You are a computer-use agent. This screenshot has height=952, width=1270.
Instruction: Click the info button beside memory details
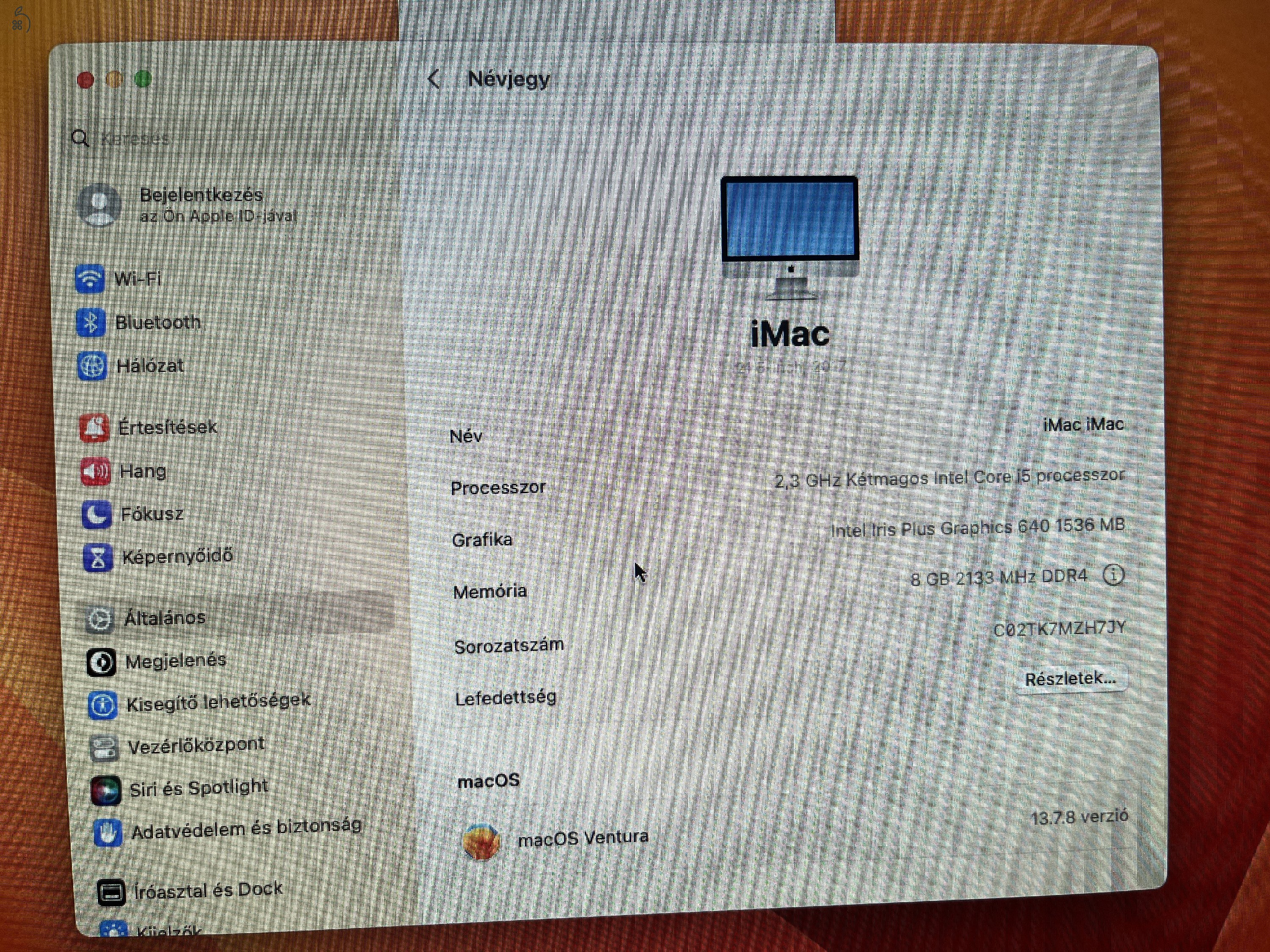1113,575
